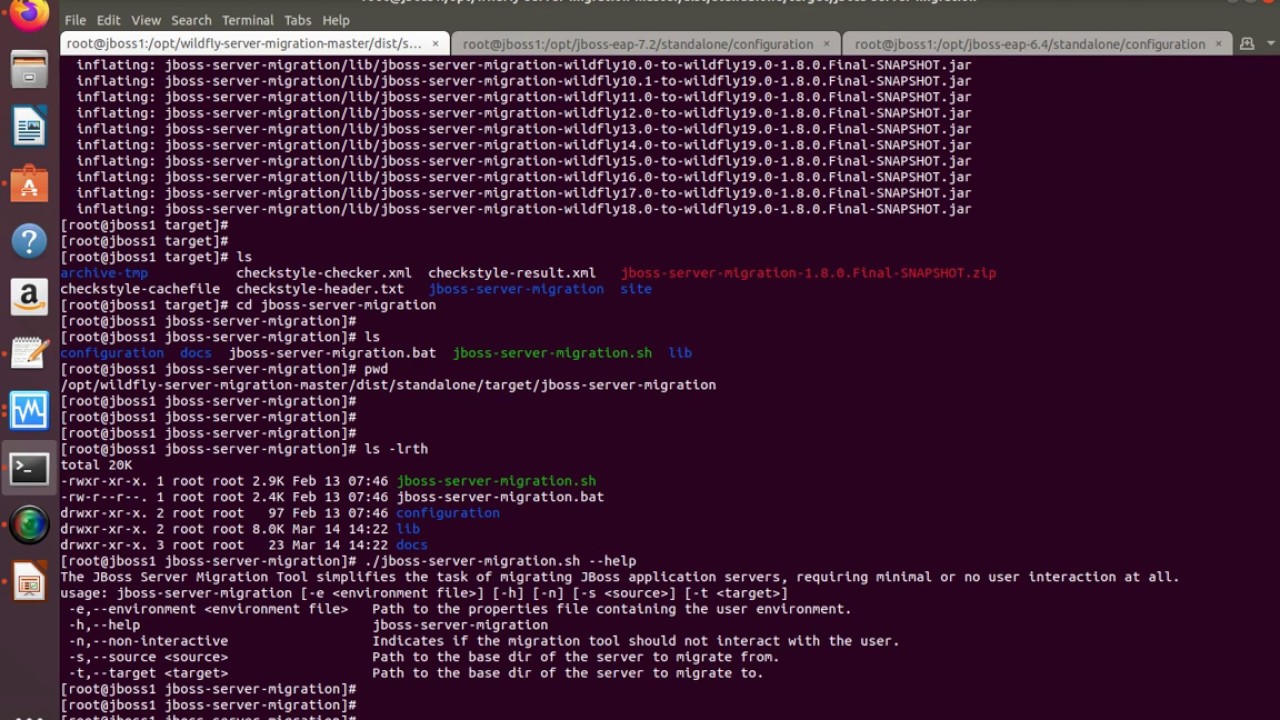Click the 'total 20K' output line
1280x720 pixels.
[96, 465]
